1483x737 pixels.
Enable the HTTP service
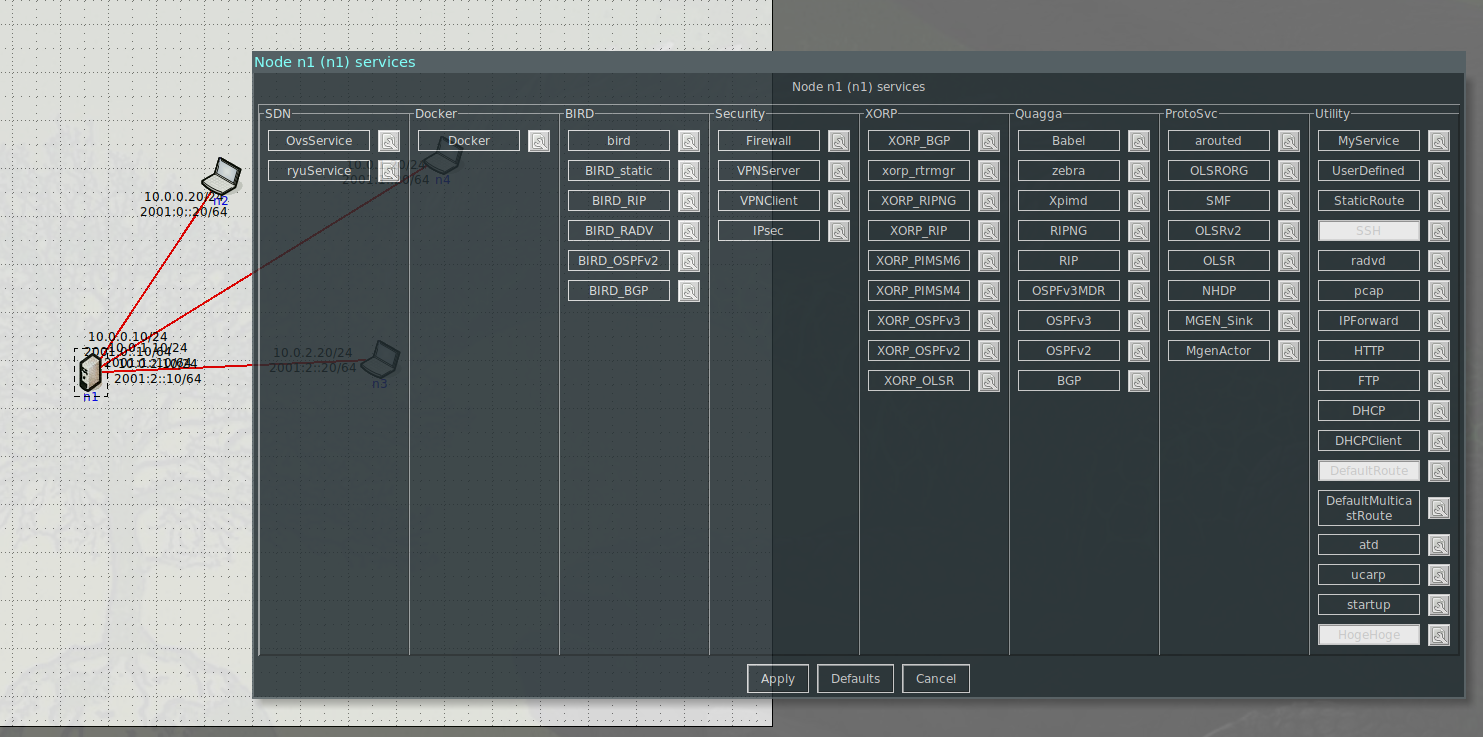pyautogui.click(x=1369, y=351)
